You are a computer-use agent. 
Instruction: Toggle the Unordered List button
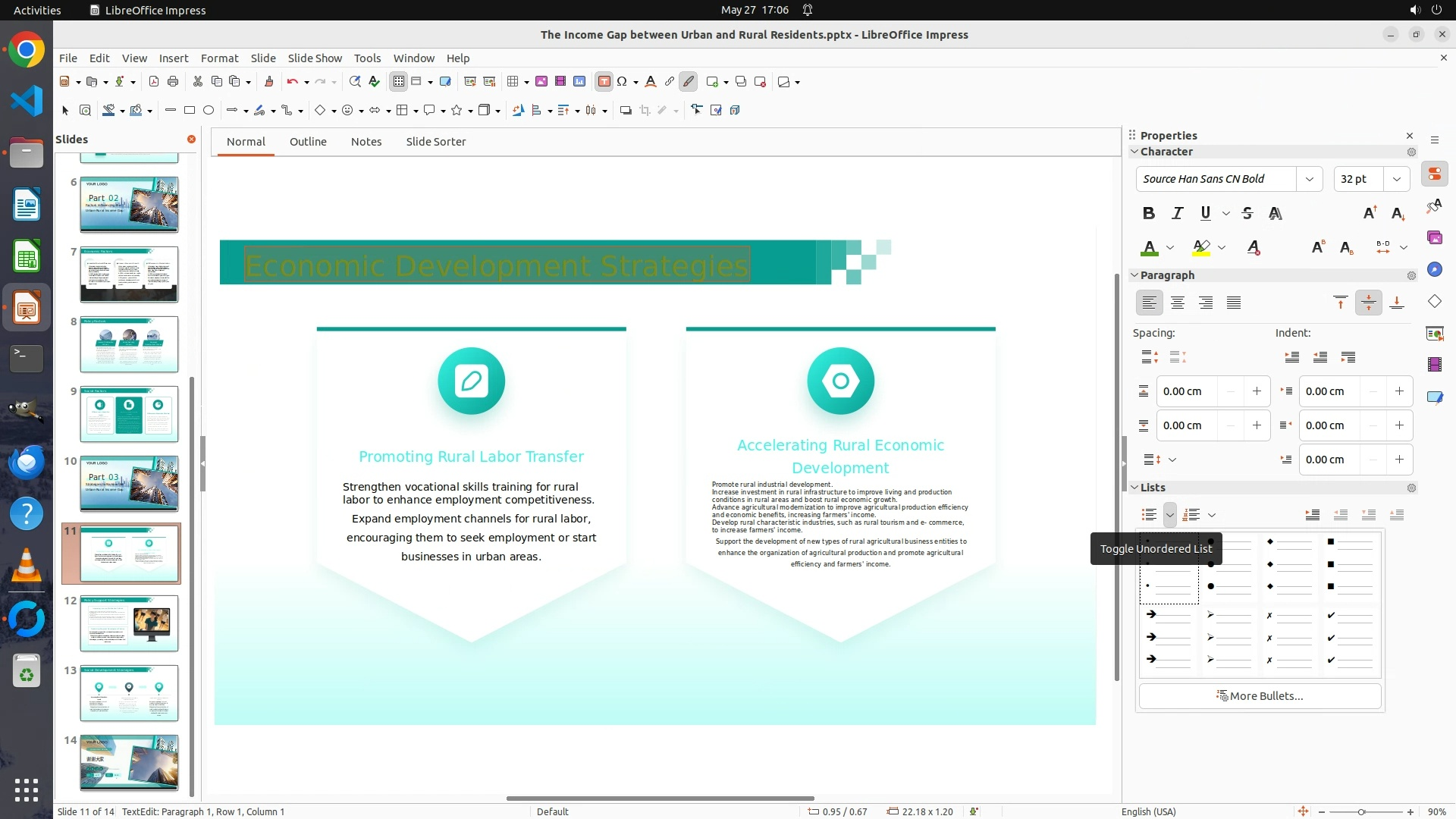click(x=1149, y=515)
